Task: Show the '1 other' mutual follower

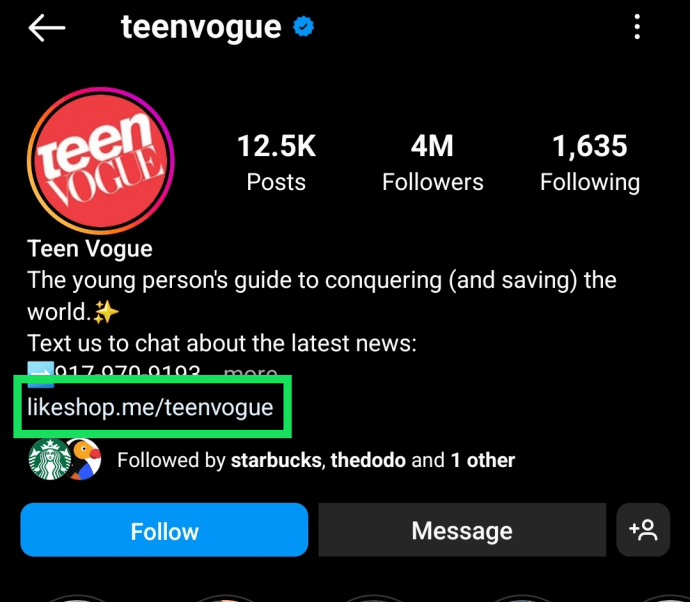Action: (x=483, y=460)
